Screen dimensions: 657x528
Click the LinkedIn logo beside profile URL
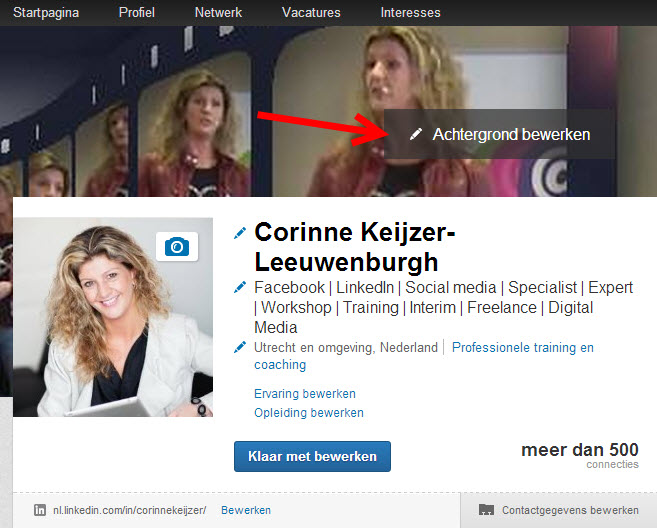(40, 510)
